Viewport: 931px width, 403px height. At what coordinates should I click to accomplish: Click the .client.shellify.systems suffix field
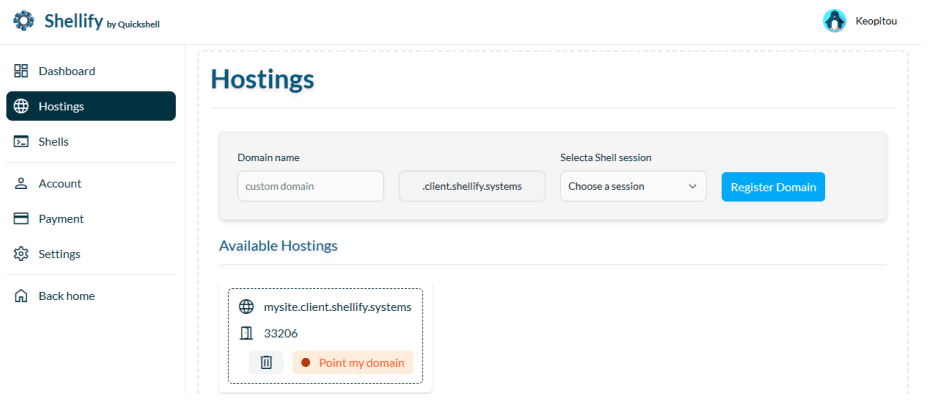pos(472,186)
